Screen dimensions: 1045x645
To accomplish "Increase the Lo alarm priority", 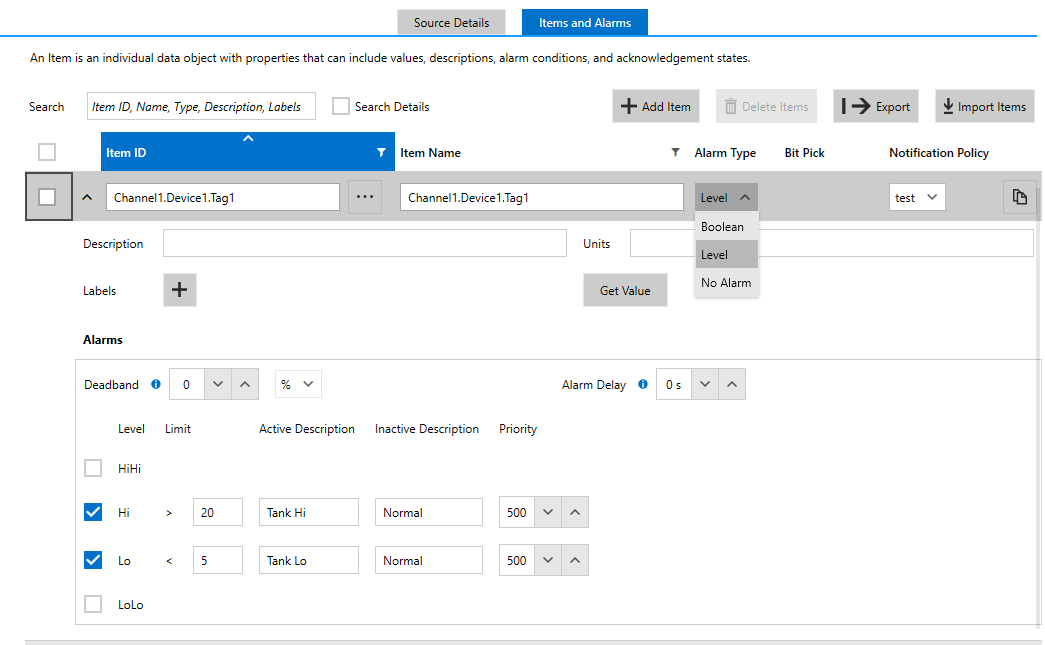I will coord(575,560).
